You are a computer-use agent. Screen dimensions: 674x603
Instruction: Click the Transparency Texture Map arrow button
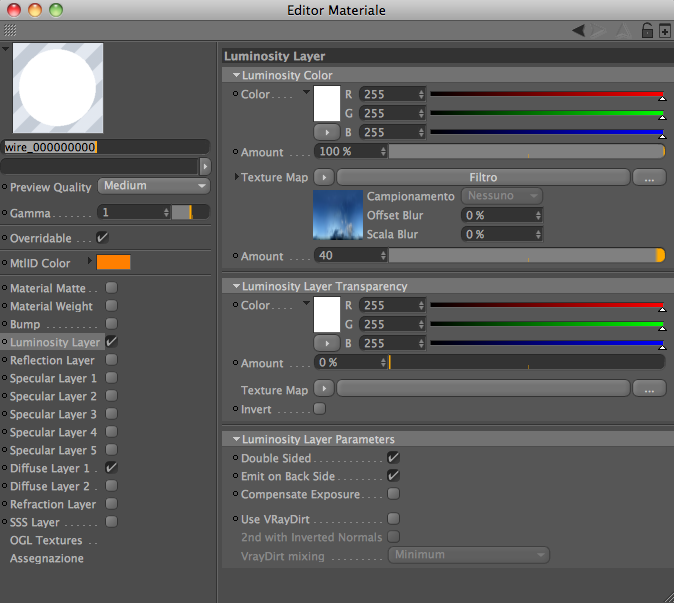[324, 389]
